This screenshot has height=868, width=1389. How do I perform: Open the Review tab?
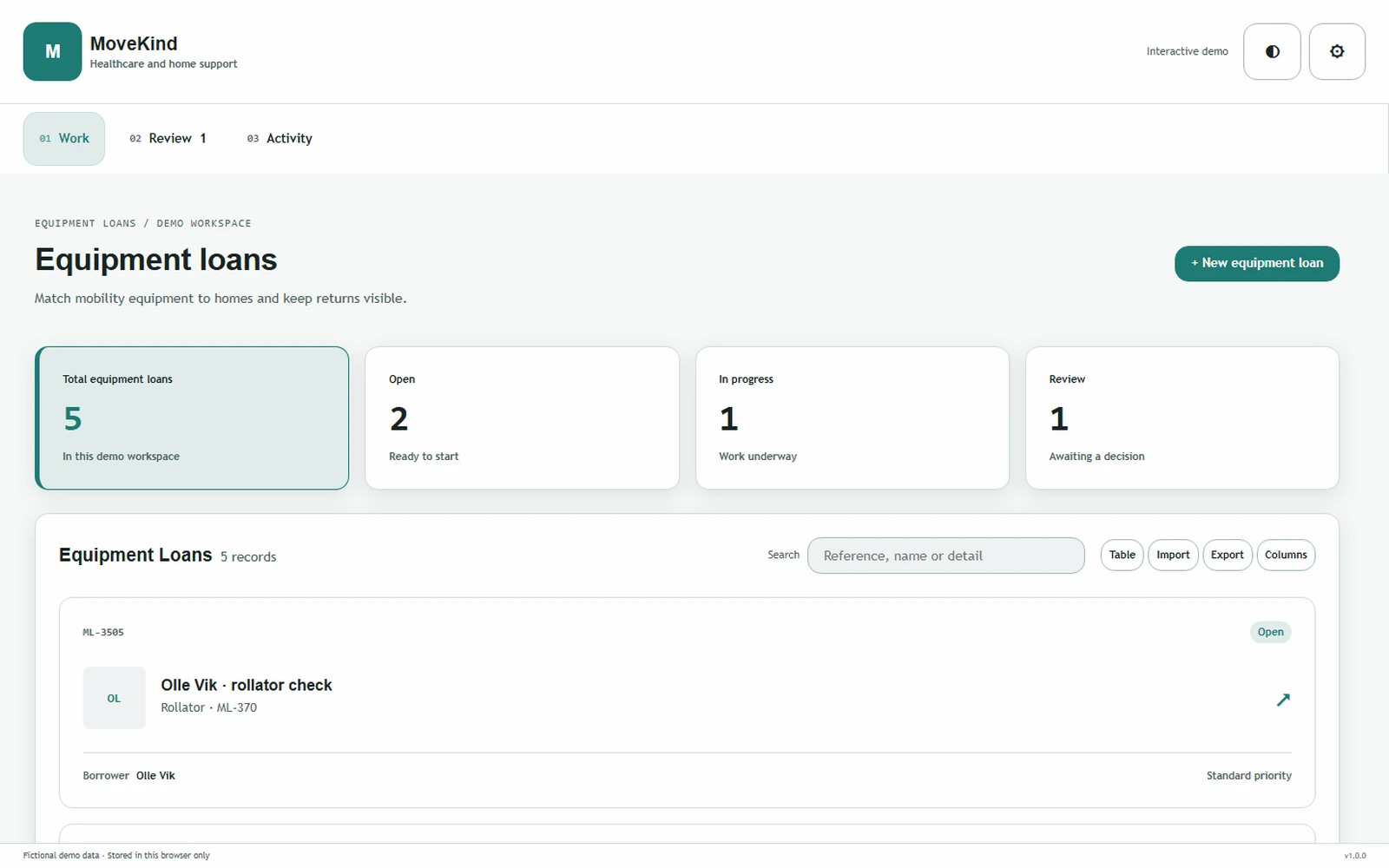pyautogui.click(x=168, y=138)
